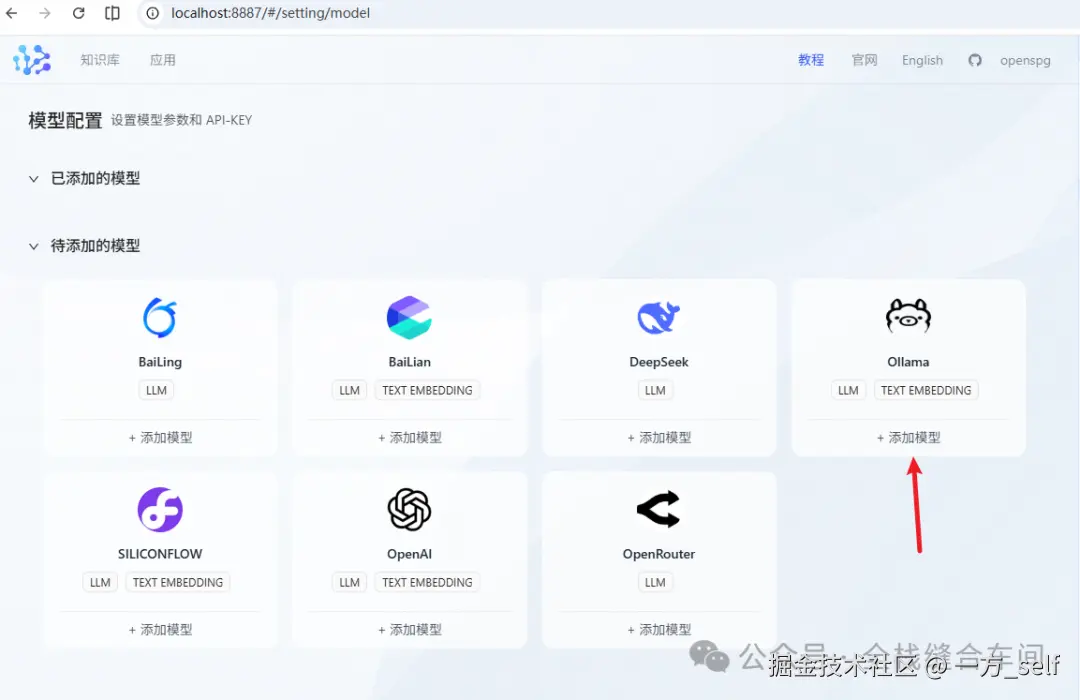Screen dimensions: 1080x700
Task: Click the LLM tag on OpenAI card
Action: coord(349,583)
